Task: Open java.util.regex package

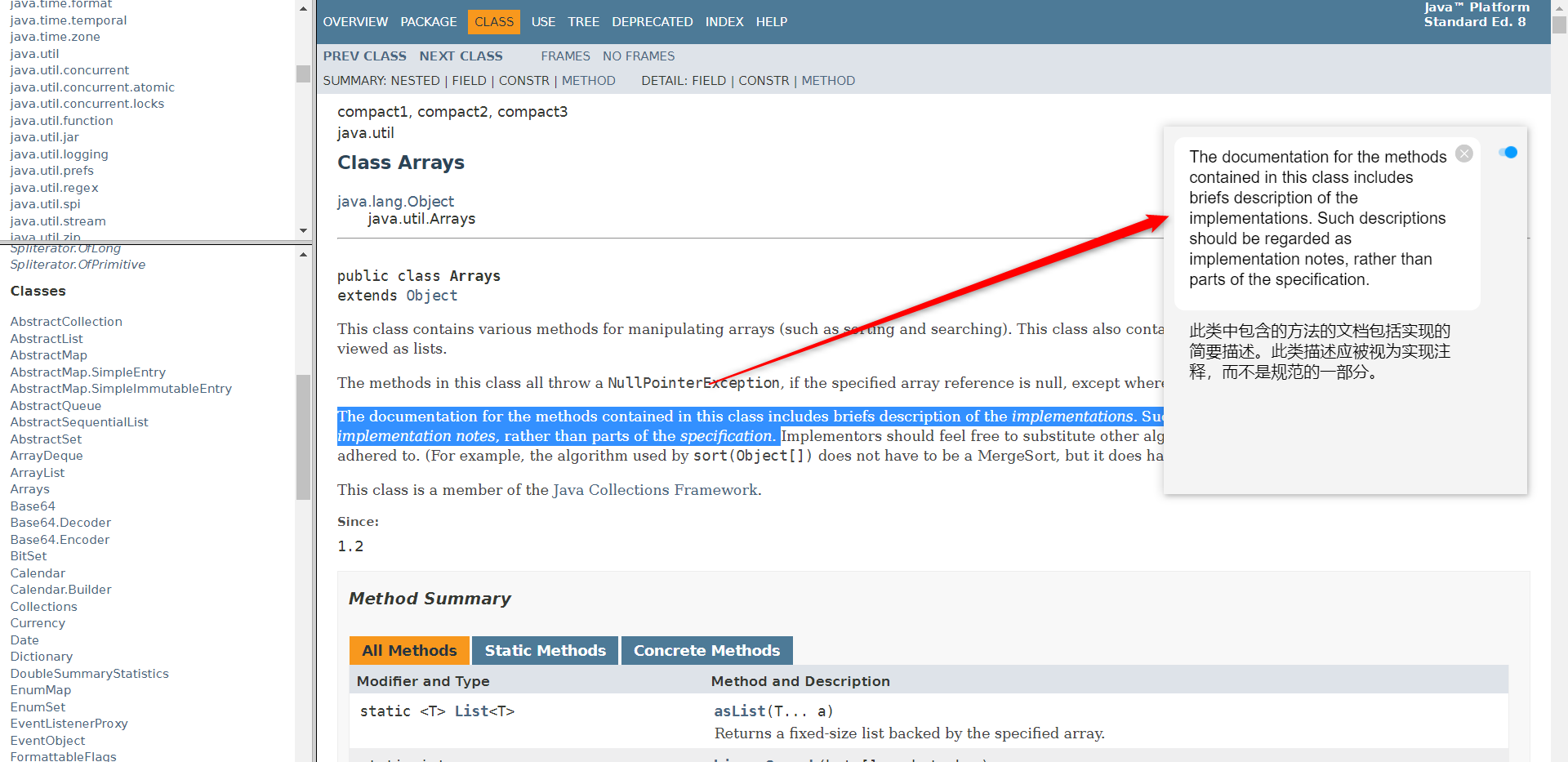Action: pyautogui.click(x=54, y=188)
